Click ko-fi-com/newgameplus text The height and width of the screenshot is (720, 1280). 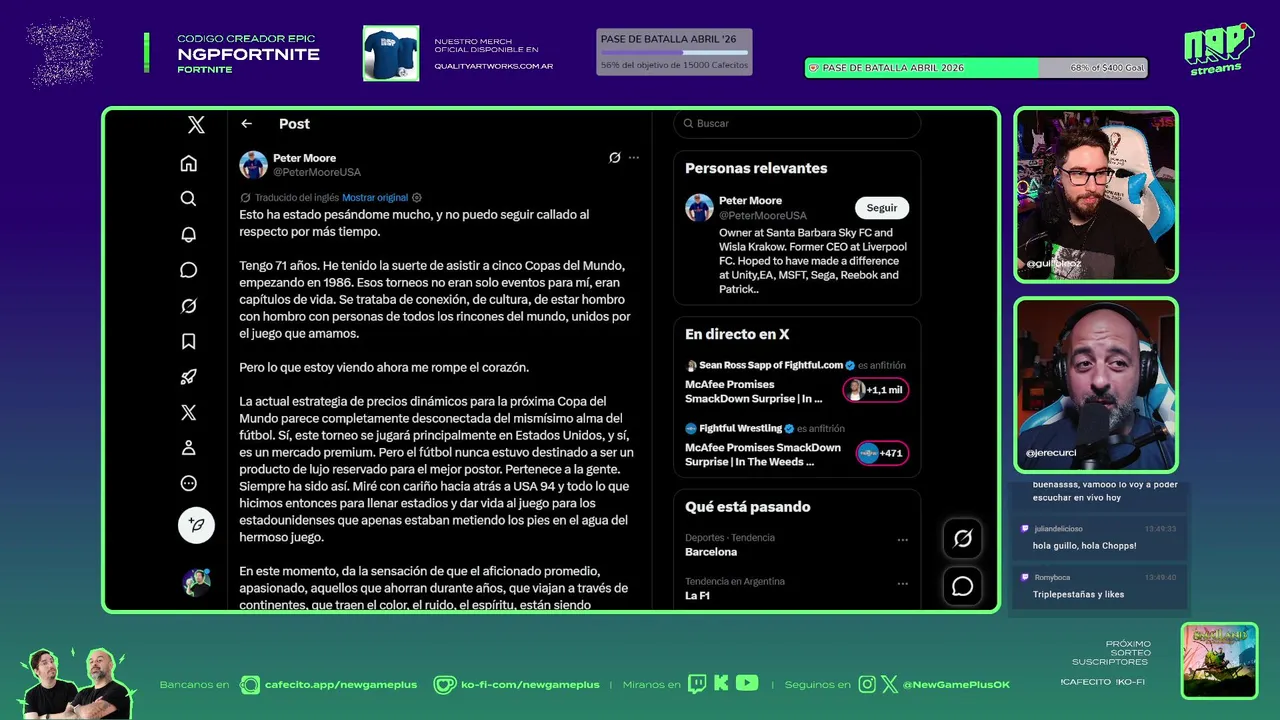(530, 685)
